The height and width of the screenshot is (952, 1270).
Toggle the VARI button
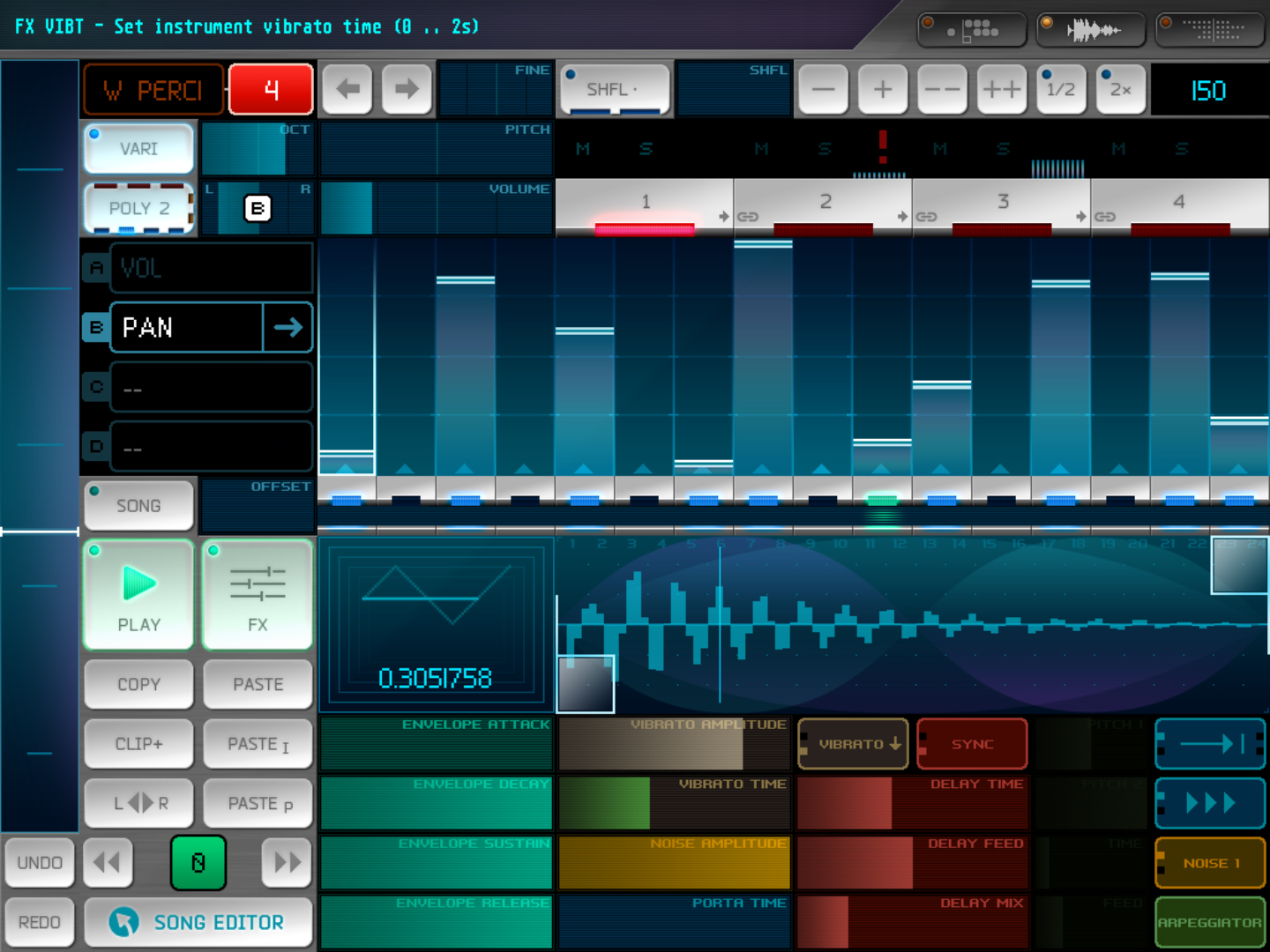point(138,148)
